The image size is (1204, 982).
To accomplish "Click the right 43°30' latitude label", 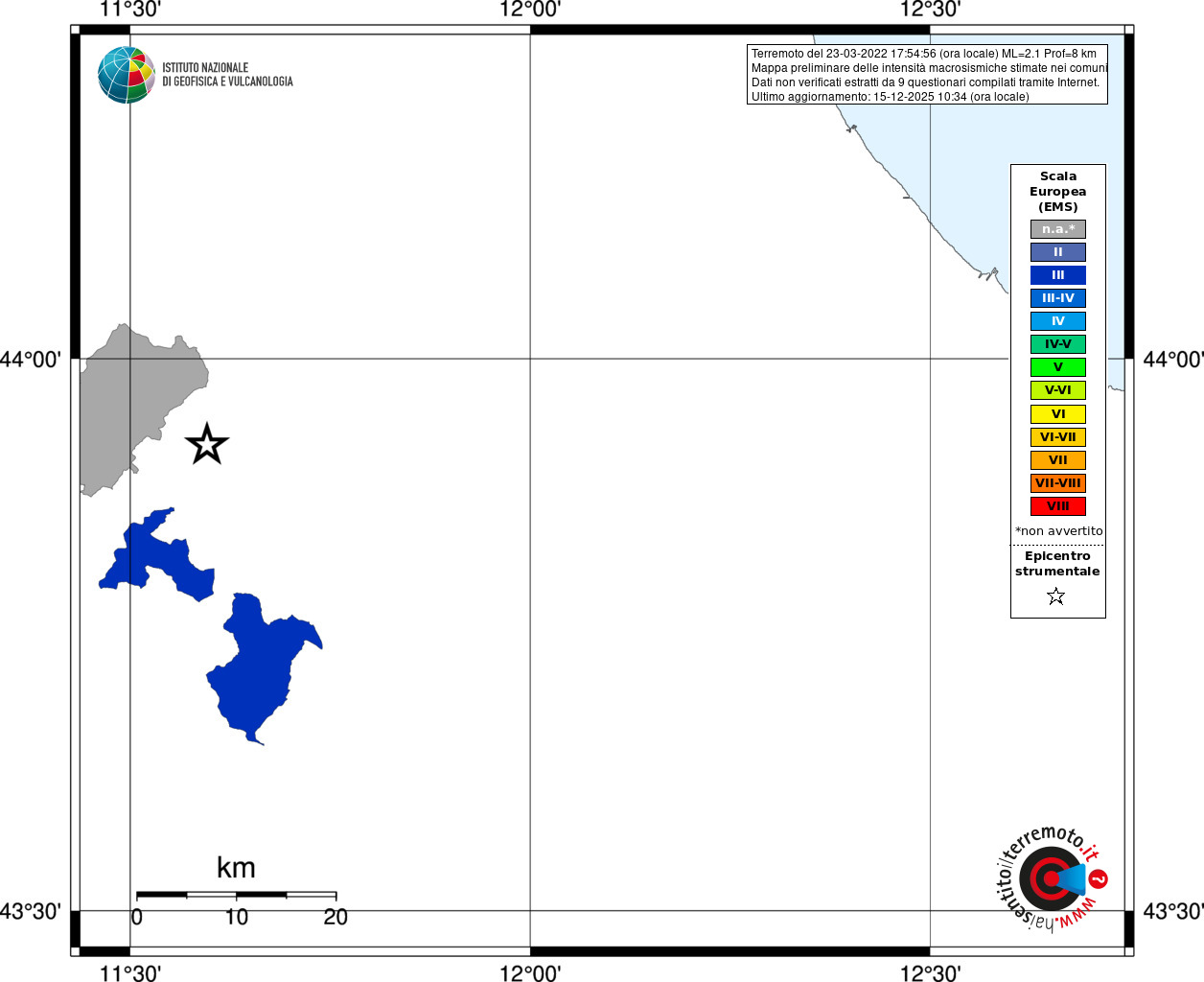I will coord(1173,911).
